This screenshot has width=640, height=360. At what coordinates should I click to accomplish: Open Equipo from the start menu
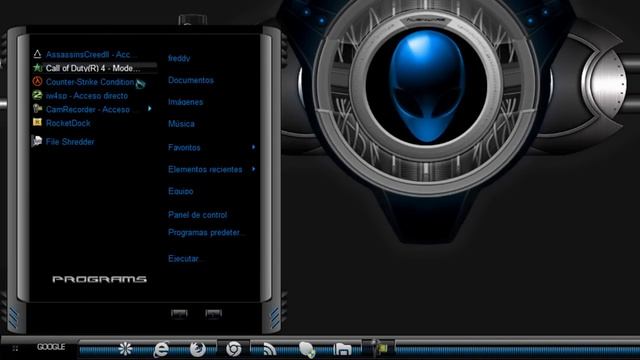(x=180, y=191)
